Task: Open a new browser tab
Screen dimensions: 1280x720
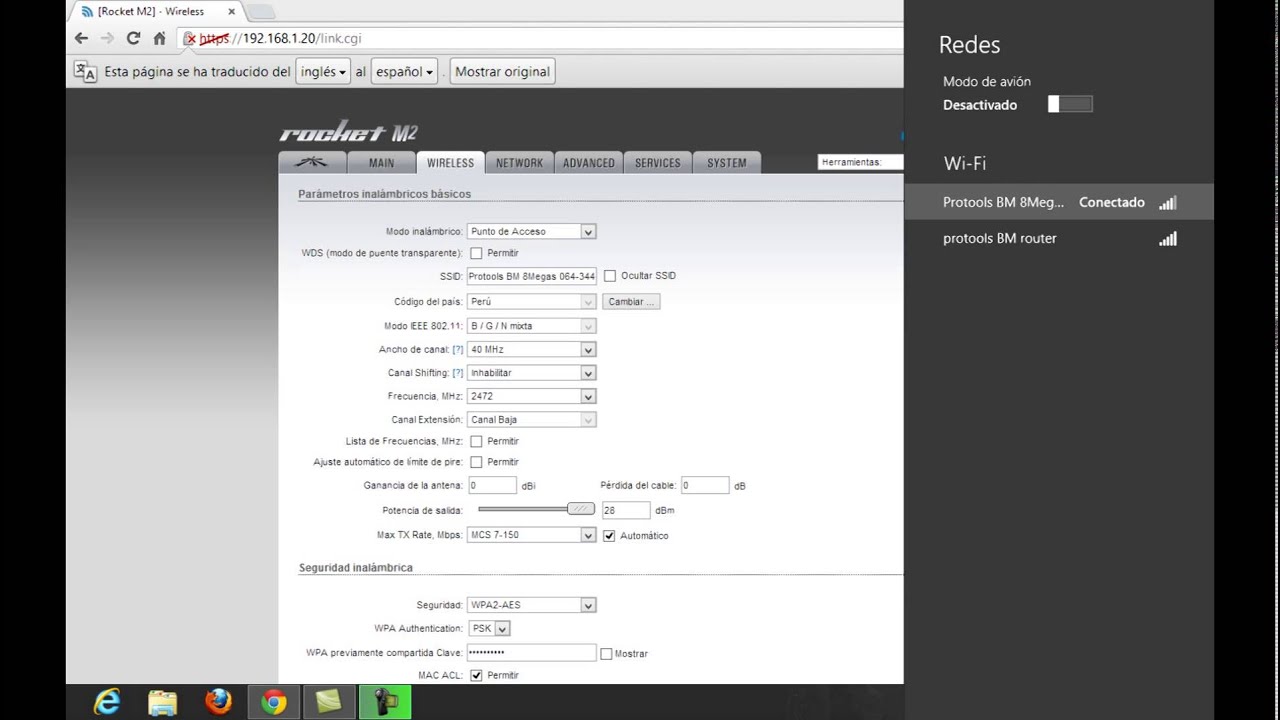Action: point(260,12)
